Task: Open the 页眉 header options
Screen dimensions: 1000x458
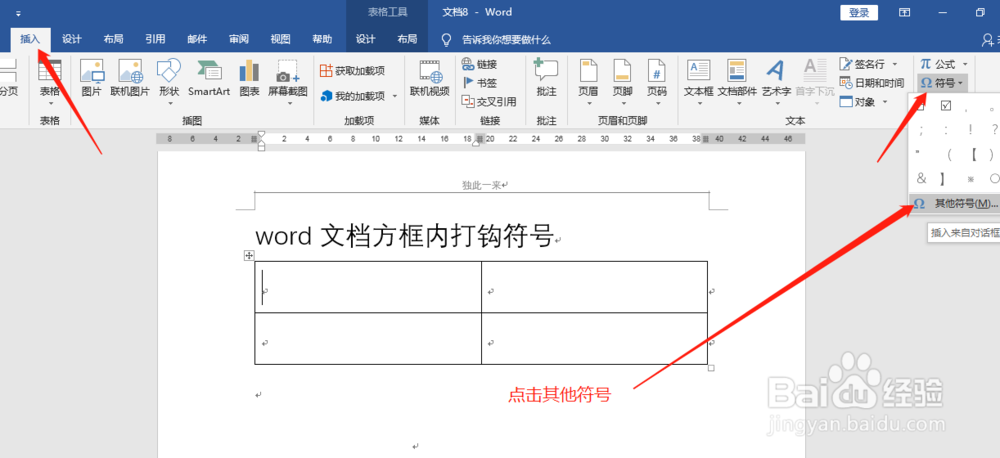Action: pos(588,82)
